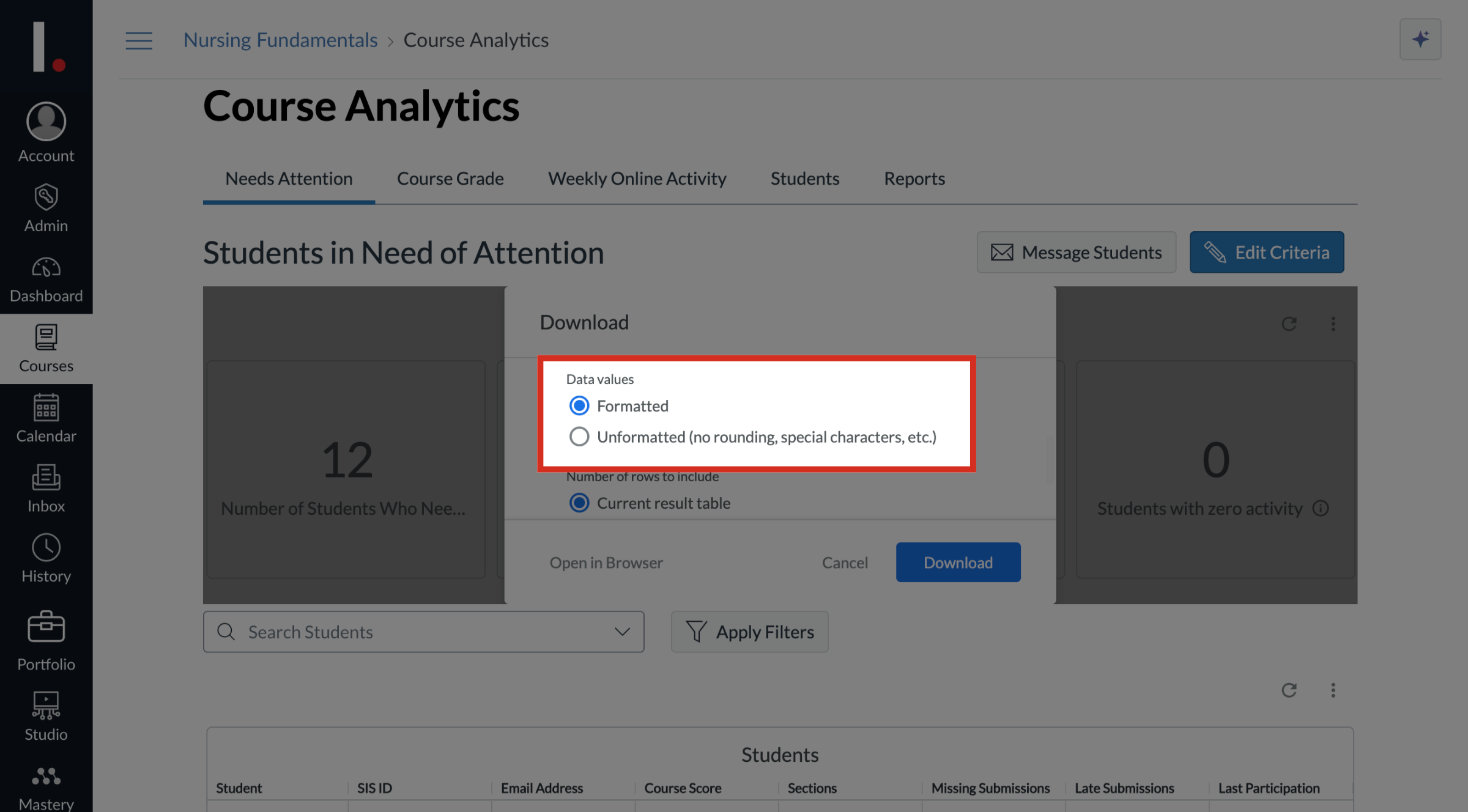Toggle the hamburger course navigation menu
Image resolution: width=1468 pixels, height=812 pixels.
[139, 40]
